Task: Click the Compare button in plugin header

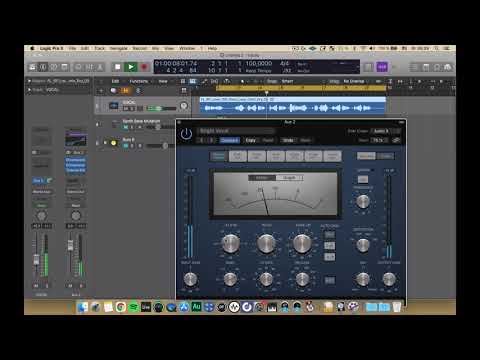Action: point(229,140)
